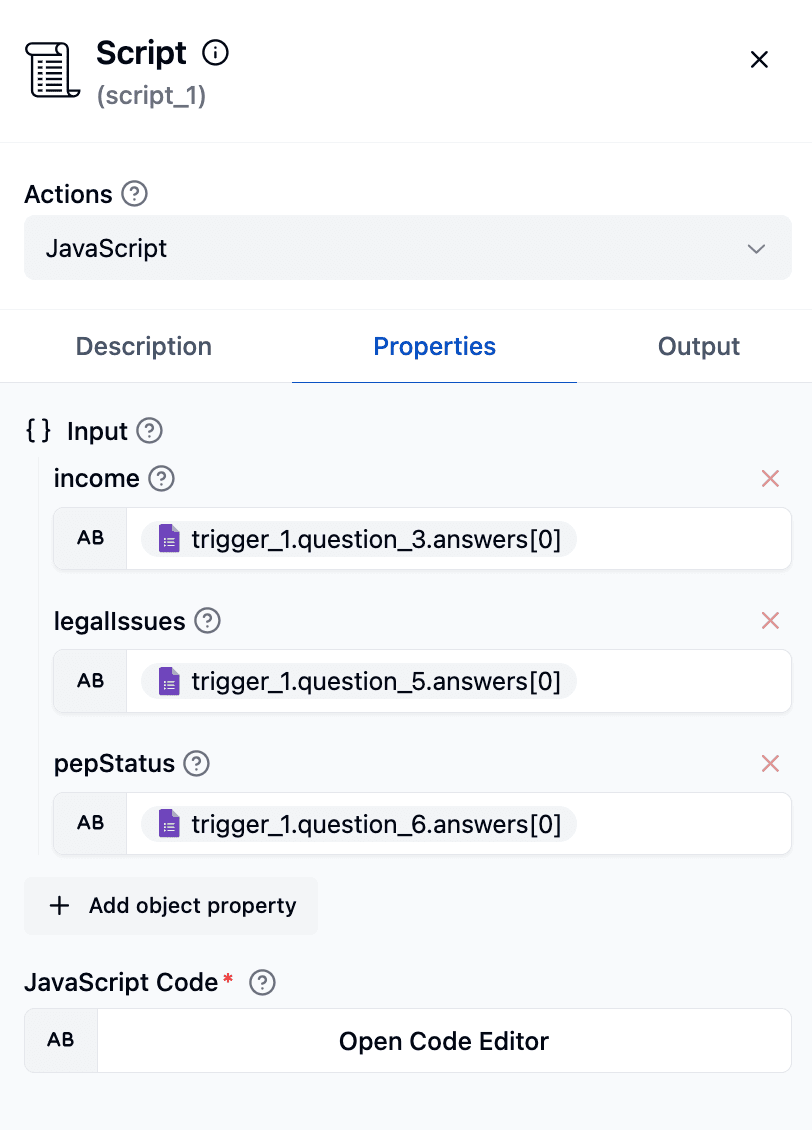Open the Description tab
This screenshot has height=1130, width=812.
pyautogui.click(x=143, y=346)
